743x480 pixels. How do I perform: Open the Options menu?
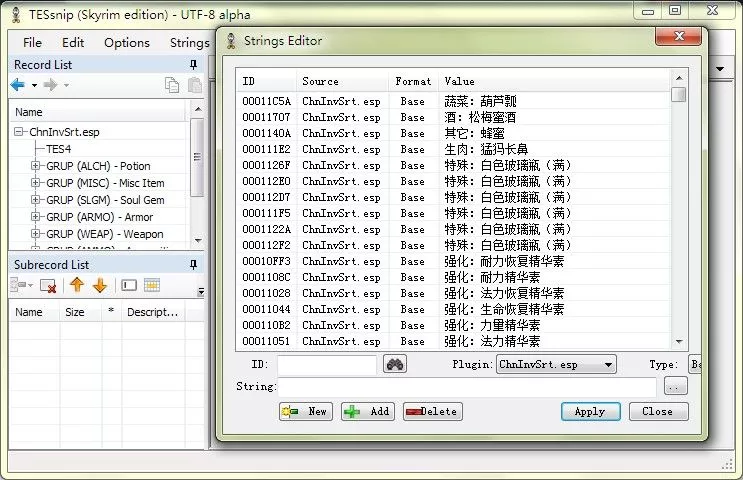[x=127, y=43]
